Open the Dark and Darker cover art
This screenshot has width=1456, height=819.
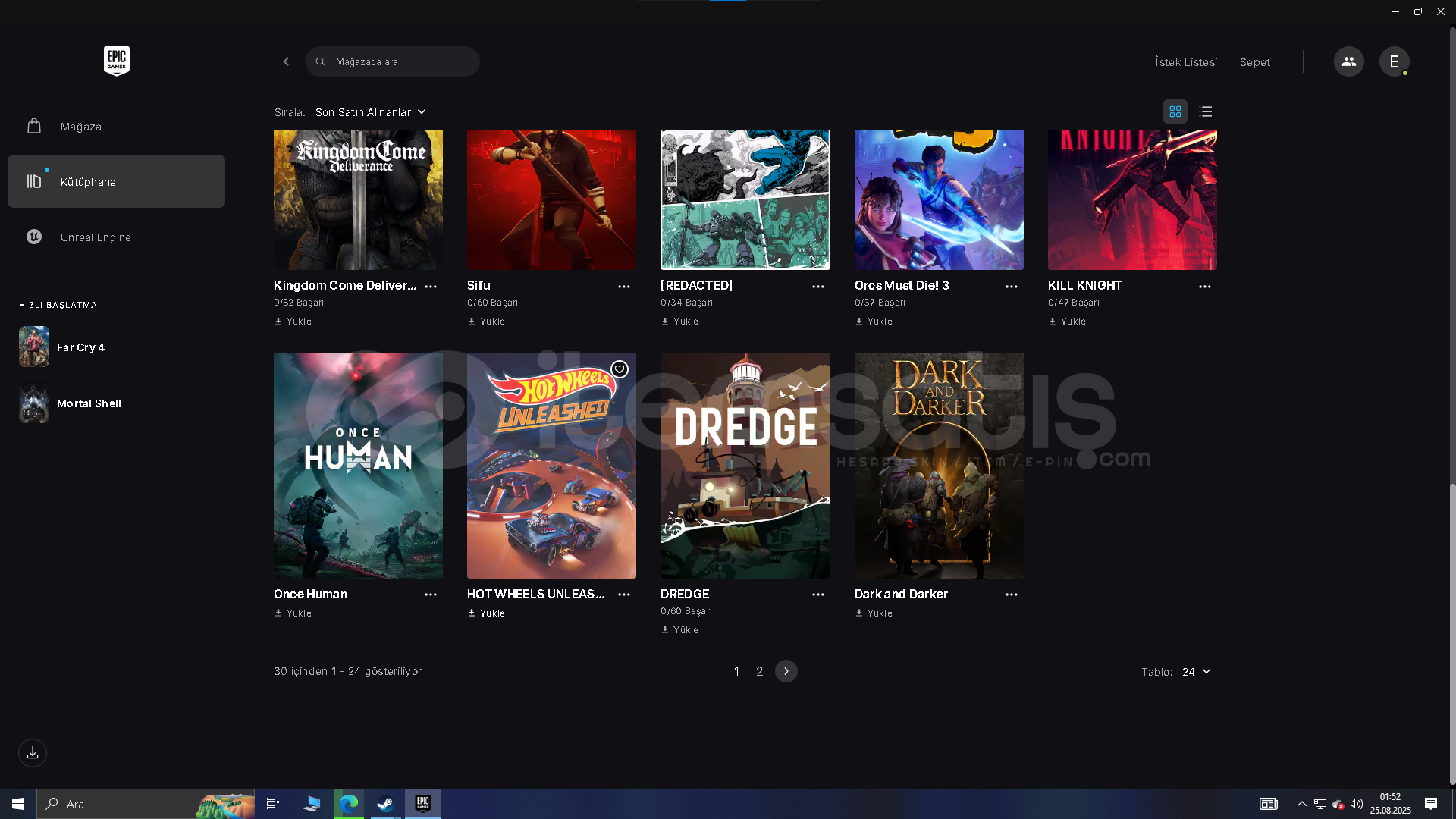coord(939,466)
